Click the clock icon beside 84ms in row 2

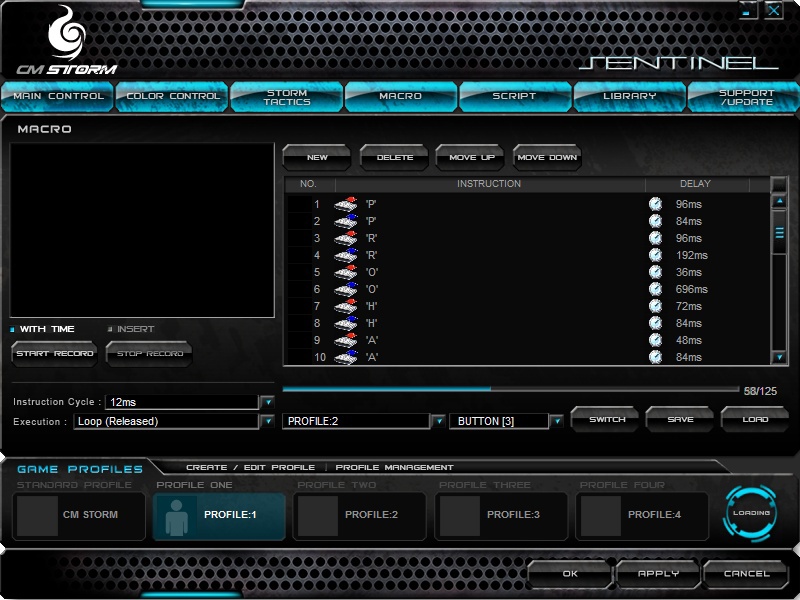point(656,221)
